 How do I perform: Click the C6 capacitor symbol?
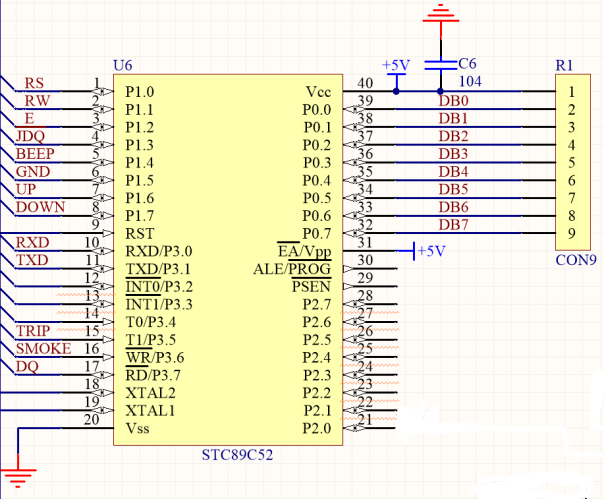[441, 65]
